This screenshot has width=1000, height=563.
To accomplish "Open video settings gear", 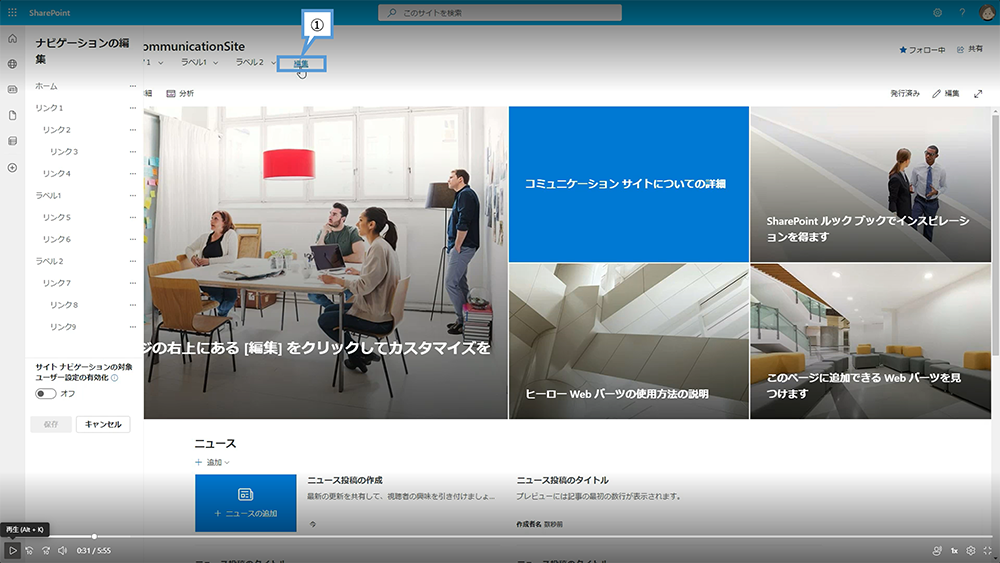I will [971, 550].
